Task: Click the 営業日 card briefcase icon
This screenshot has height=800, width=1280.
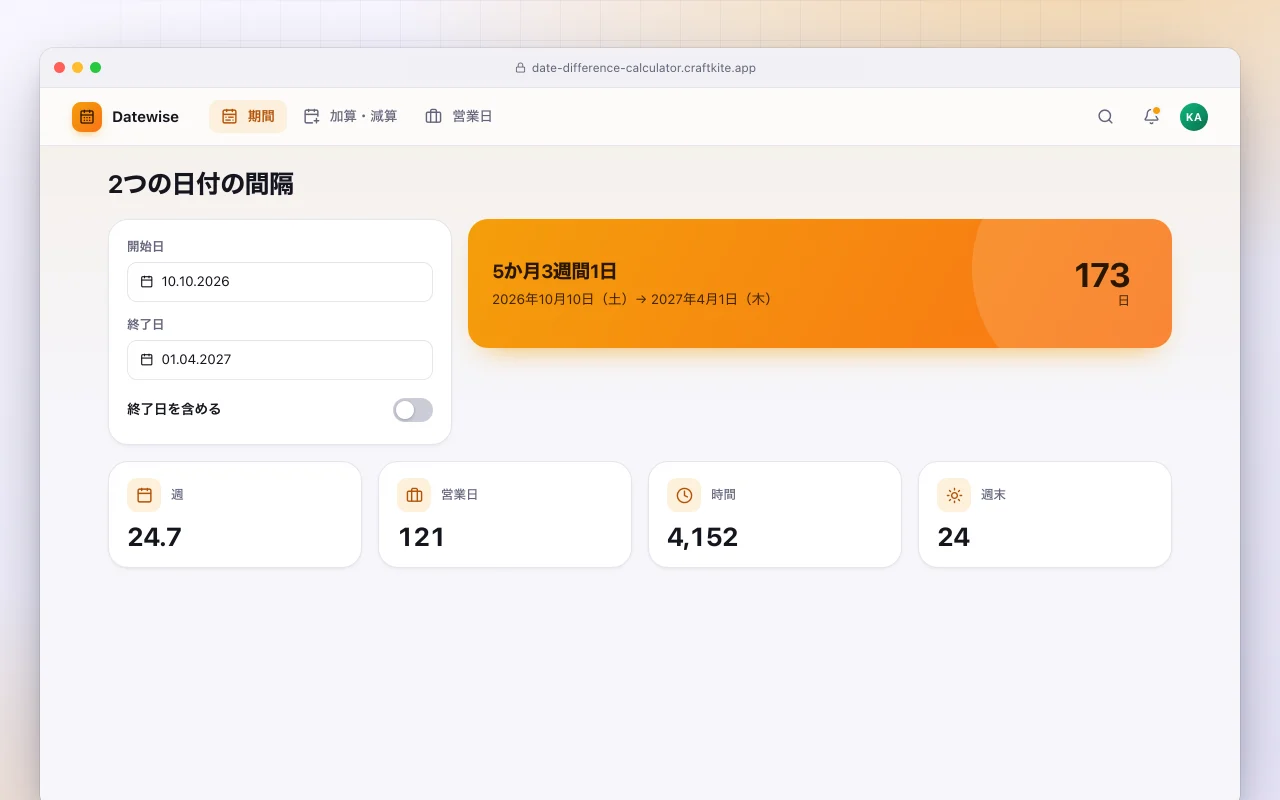Action: 414,495
